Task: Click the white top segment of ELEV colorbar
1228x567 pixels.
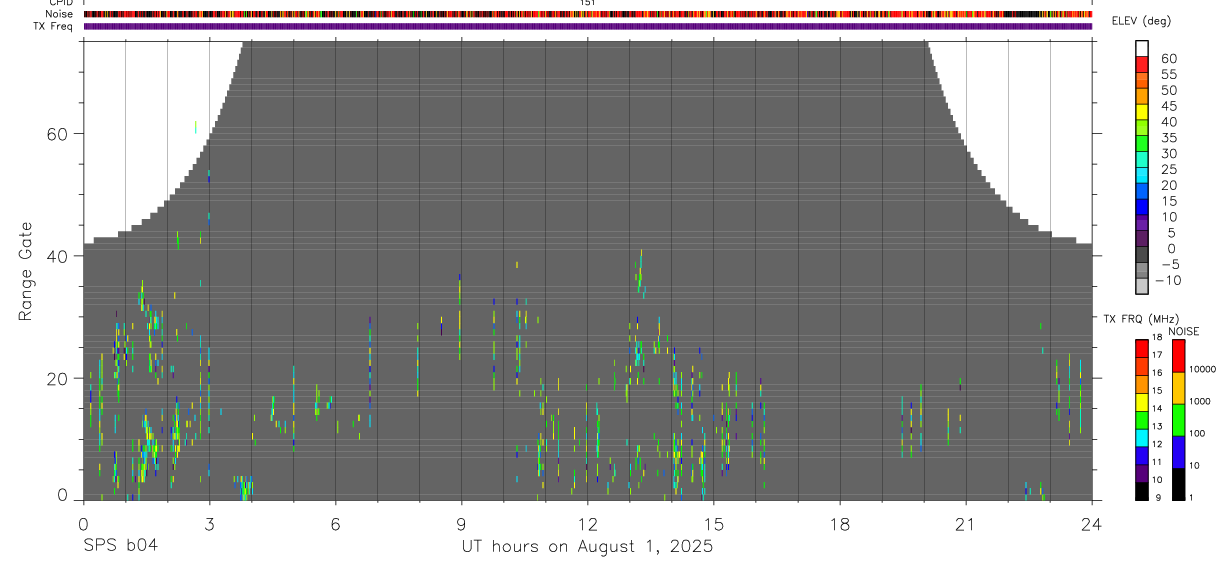Action: (1142, 48)
